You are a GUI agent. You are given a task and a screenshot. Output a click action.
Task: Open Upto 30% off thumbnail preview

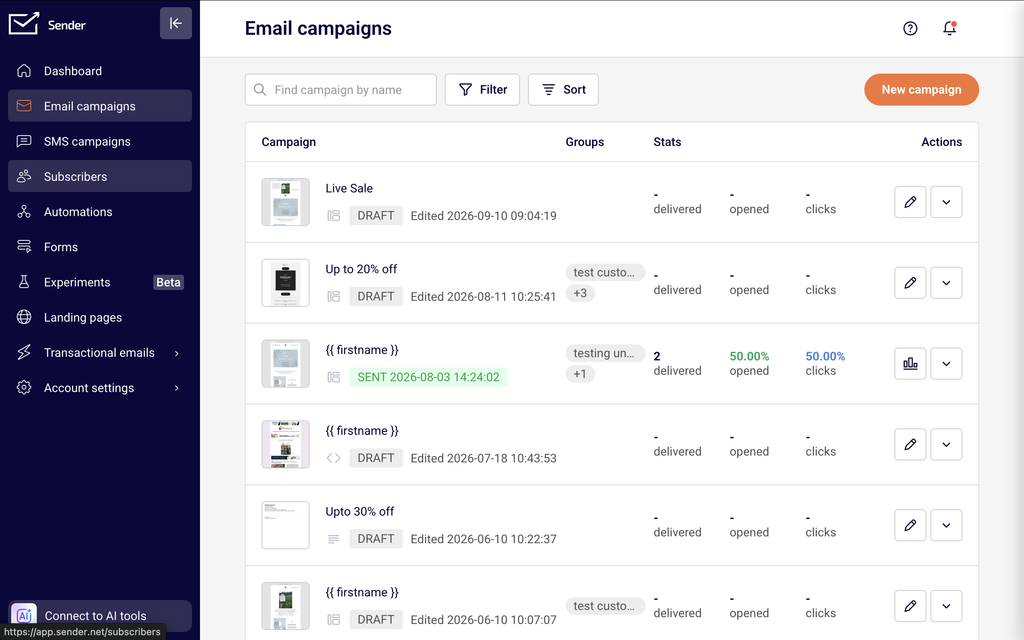[285, 525]
